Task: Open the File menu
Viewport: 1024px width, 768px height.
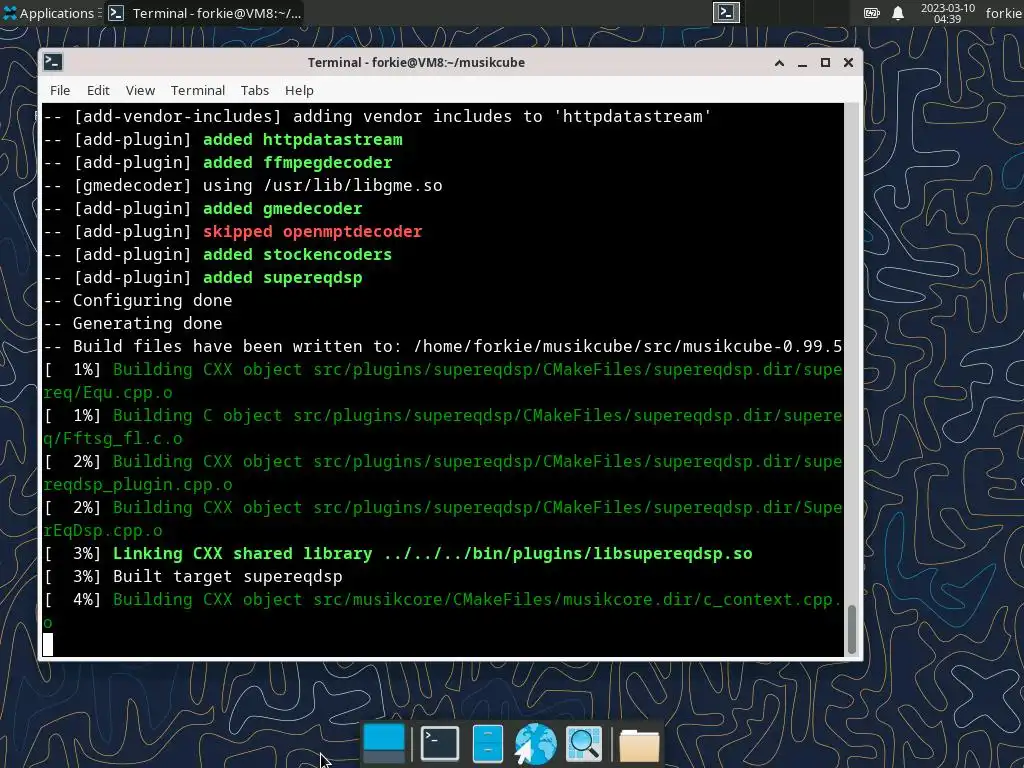Action: (59, 90)
